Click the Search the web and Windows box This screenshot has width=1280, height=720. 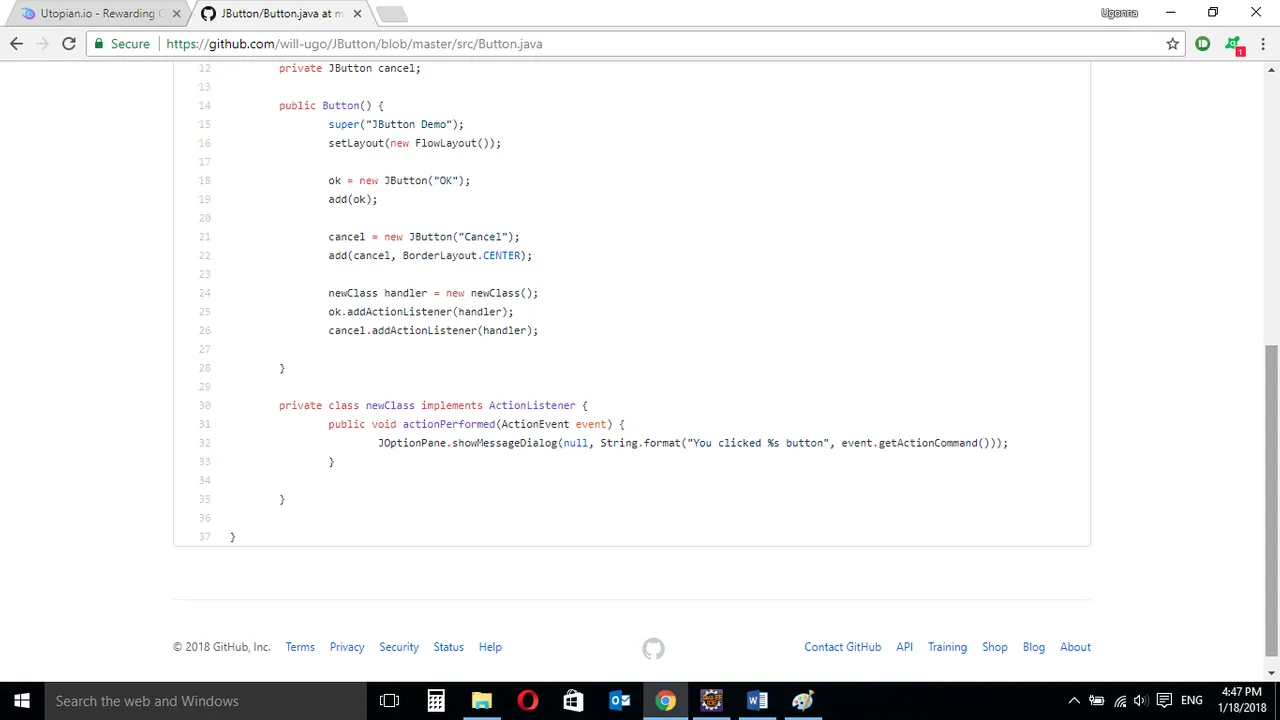point(206,701)
